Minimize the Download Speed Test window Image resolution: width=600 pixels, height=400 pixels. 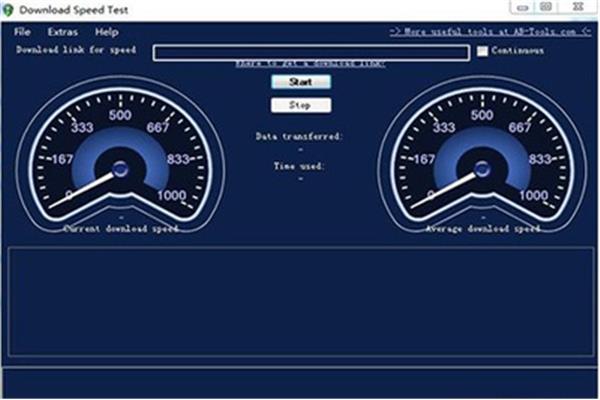pyautogui.click(x=522, y=7)
